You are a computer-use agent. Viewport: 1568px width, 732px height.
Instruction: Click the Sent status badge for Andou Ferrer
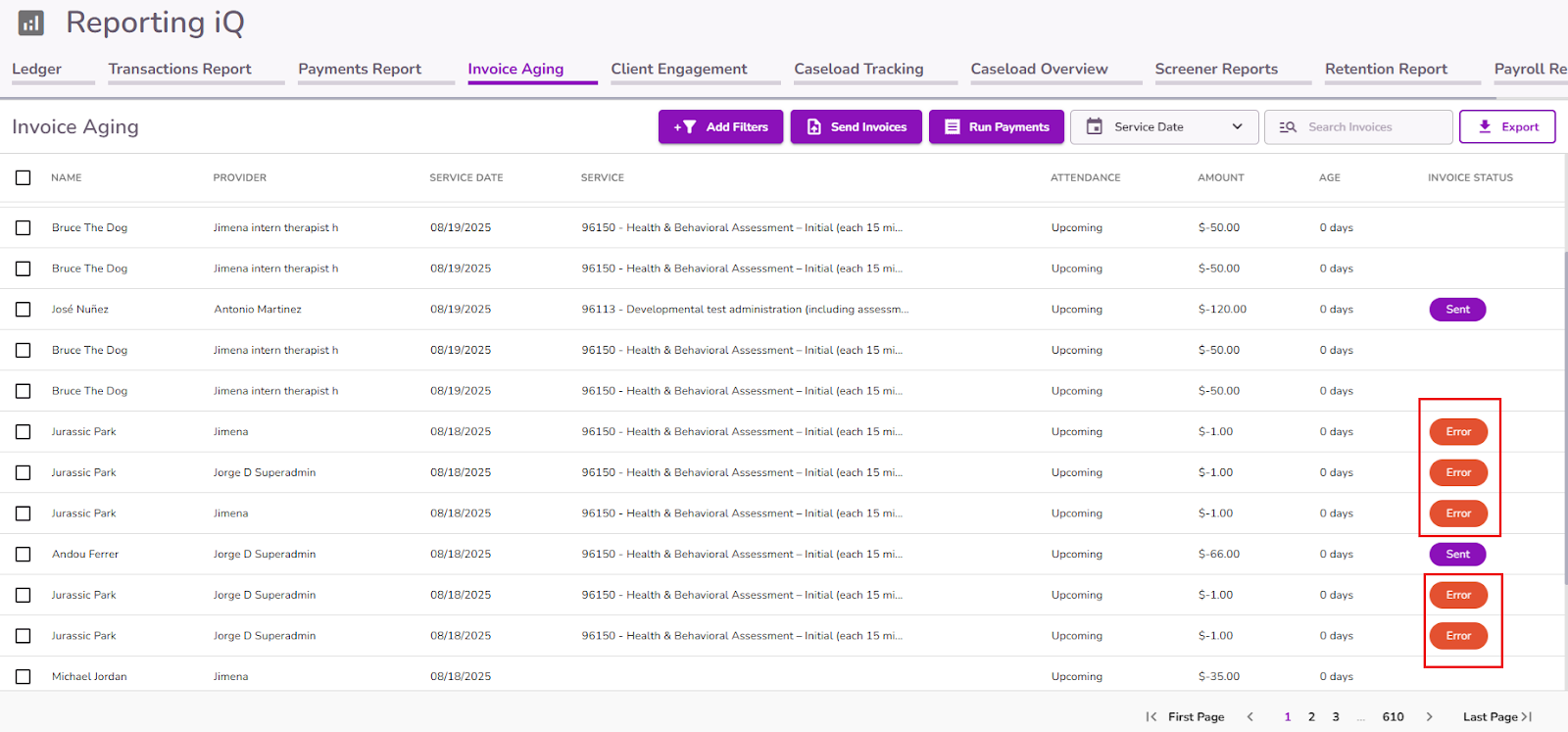click(x=1457, y=555)
